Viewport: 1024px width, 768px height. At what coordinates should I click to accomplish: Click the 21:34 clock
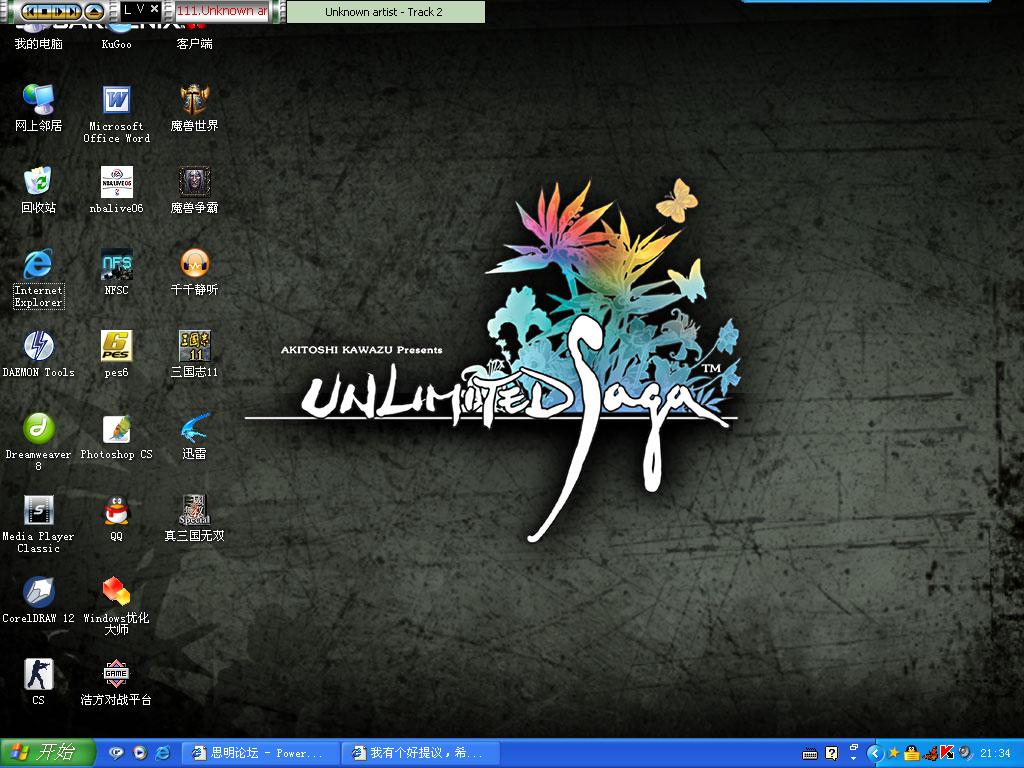(x=995, y=754)
